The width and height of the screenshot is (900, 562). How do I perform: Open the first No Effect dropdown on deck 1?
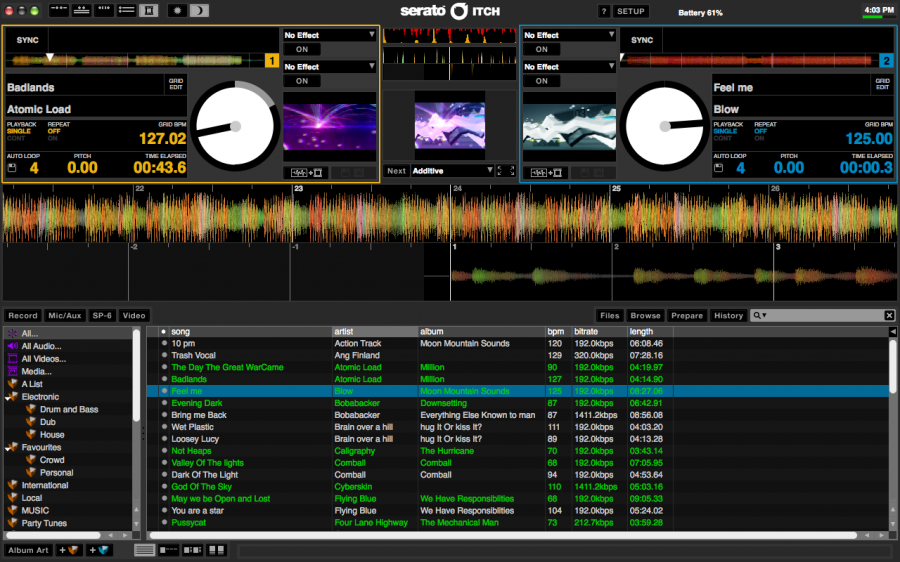pos(329,35)
